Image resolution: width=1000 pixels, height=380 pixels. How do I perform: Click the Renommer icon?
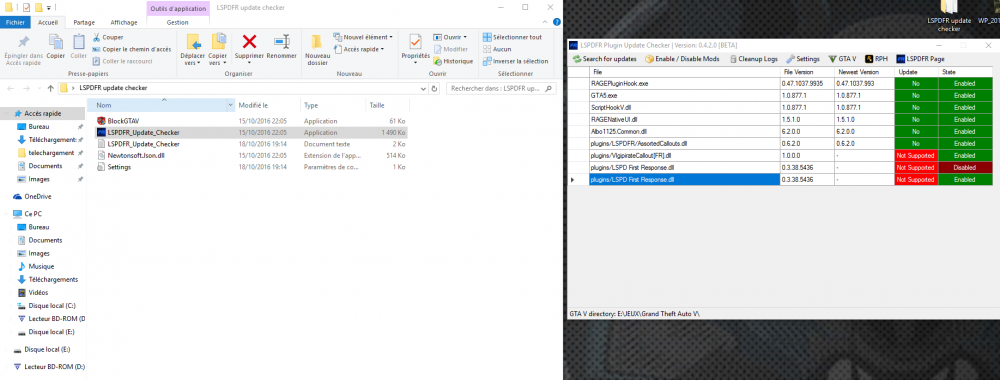[x=281, y=42]
